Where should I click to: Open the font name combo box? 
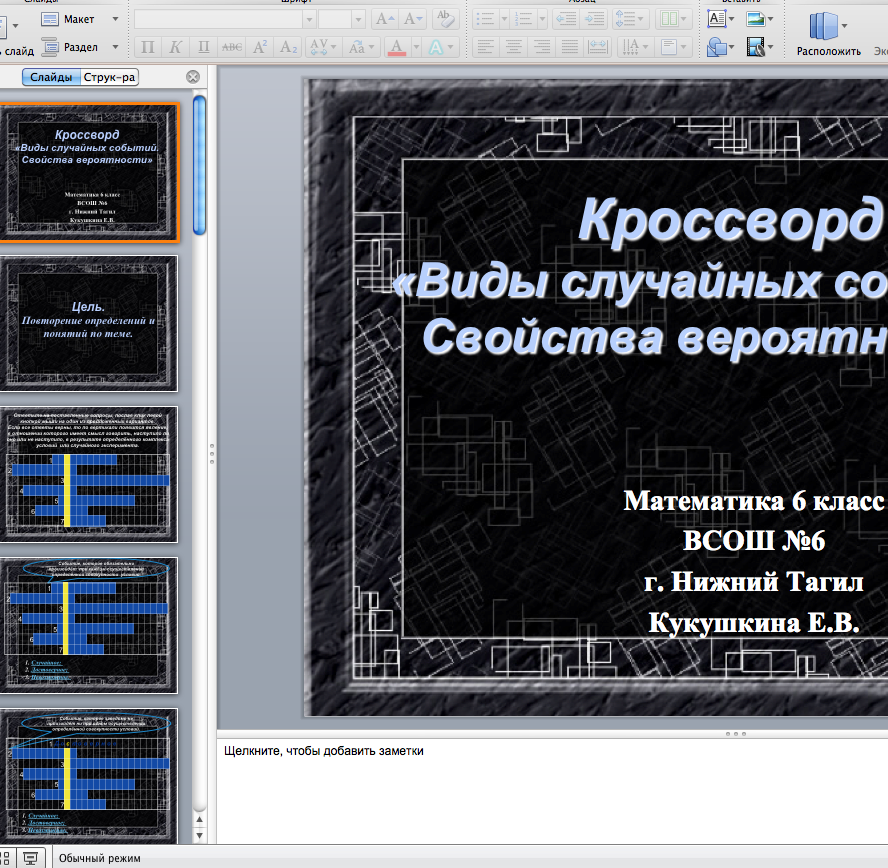pyautogui.click(x=224, y=19)
